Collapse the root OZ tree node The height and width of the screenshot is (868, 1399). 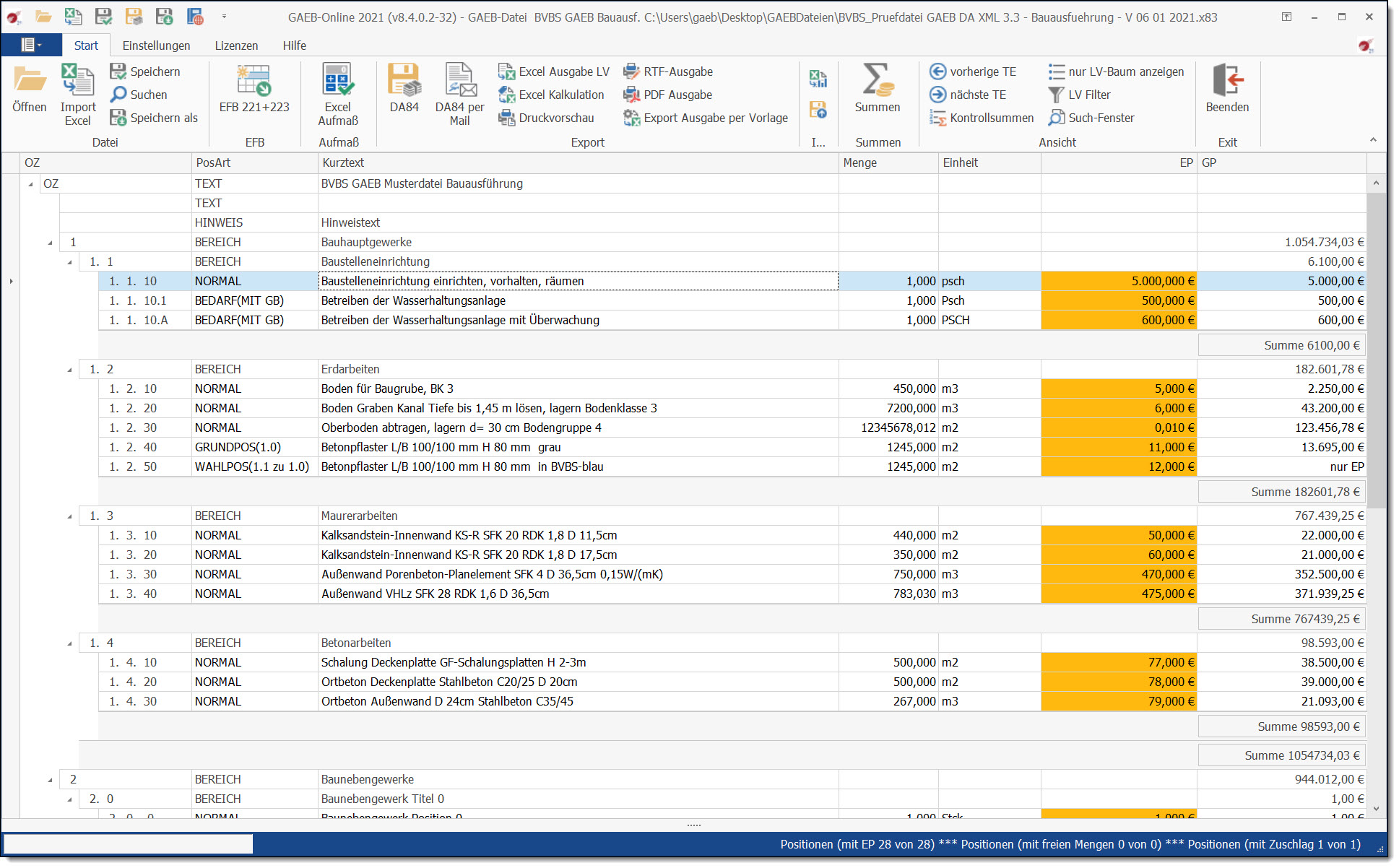tap(30, 184)
